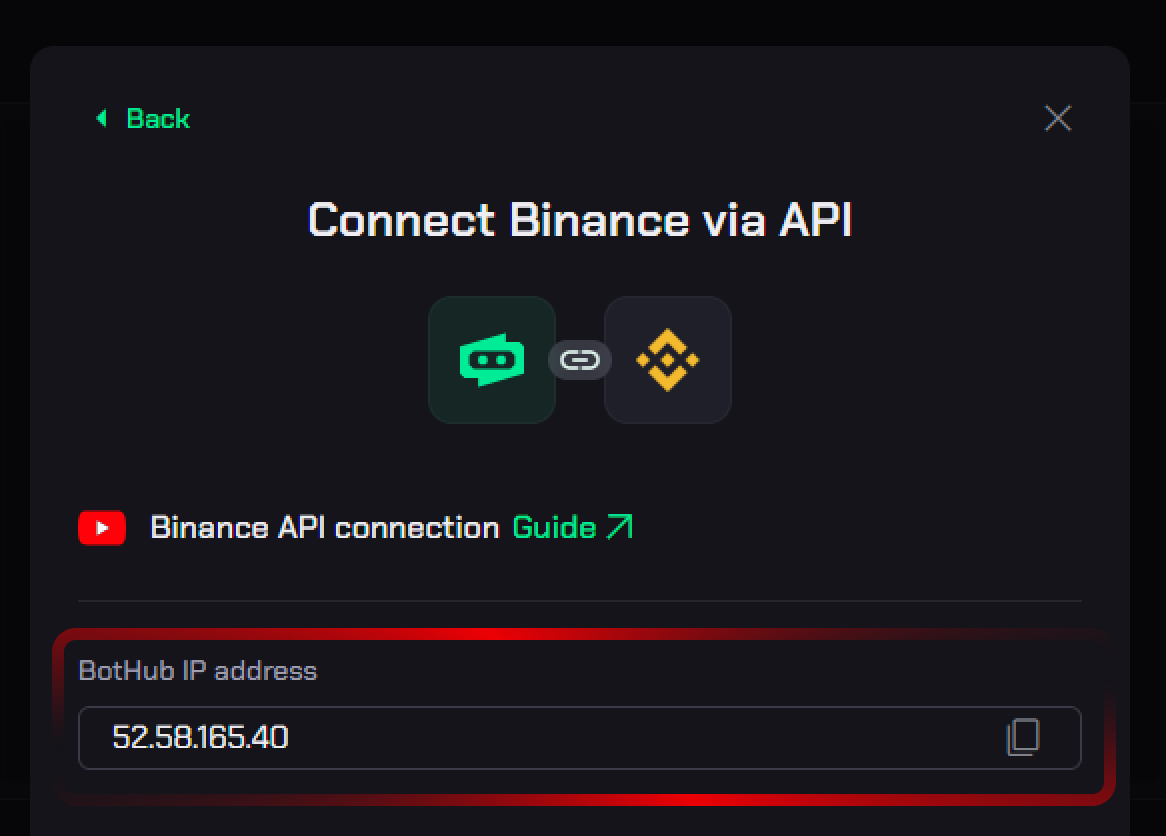
Task: Click the chain link icon between logos
Action: pyautogui.click(x=580, y=360)
